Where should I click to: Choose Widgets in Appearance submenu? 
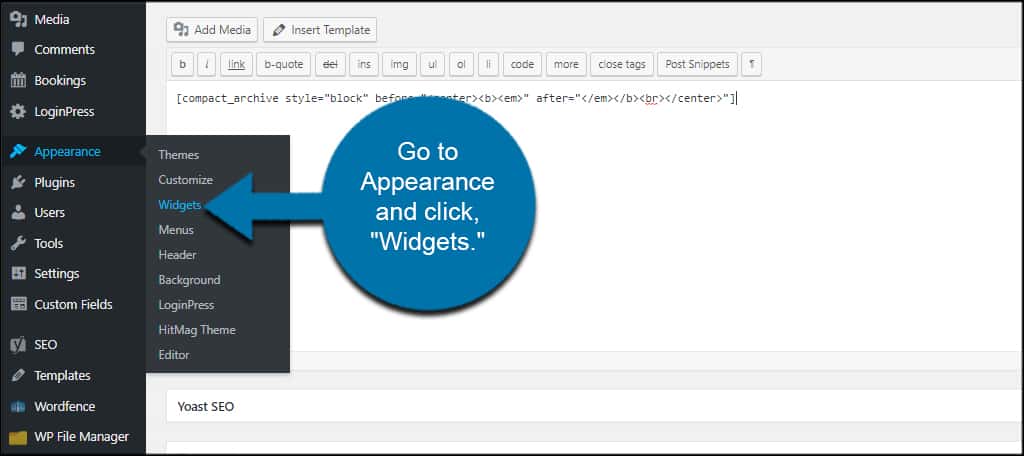[x=180, y=204]
